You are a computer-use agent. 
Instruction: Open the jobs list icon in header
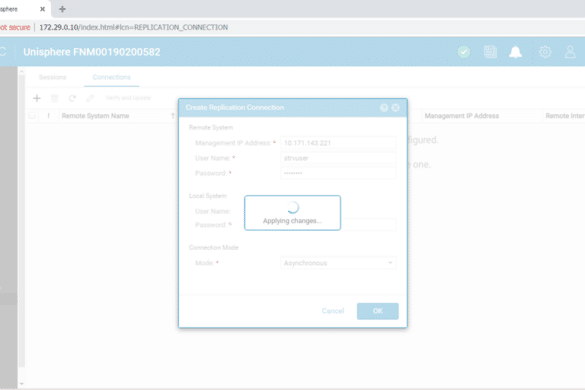(490, 52)
